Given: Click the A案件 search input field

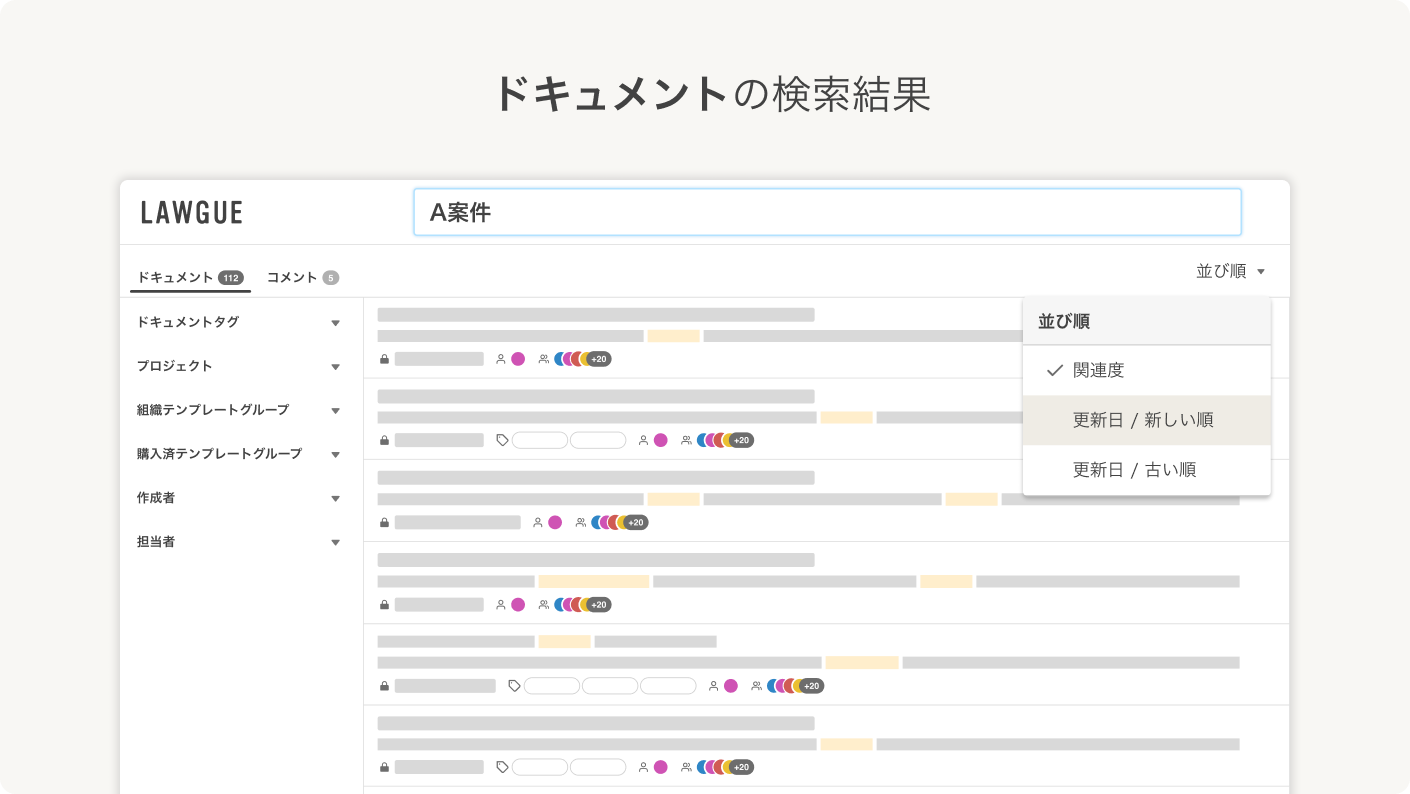Looking at the screenshot, I should tap(827, 212).
